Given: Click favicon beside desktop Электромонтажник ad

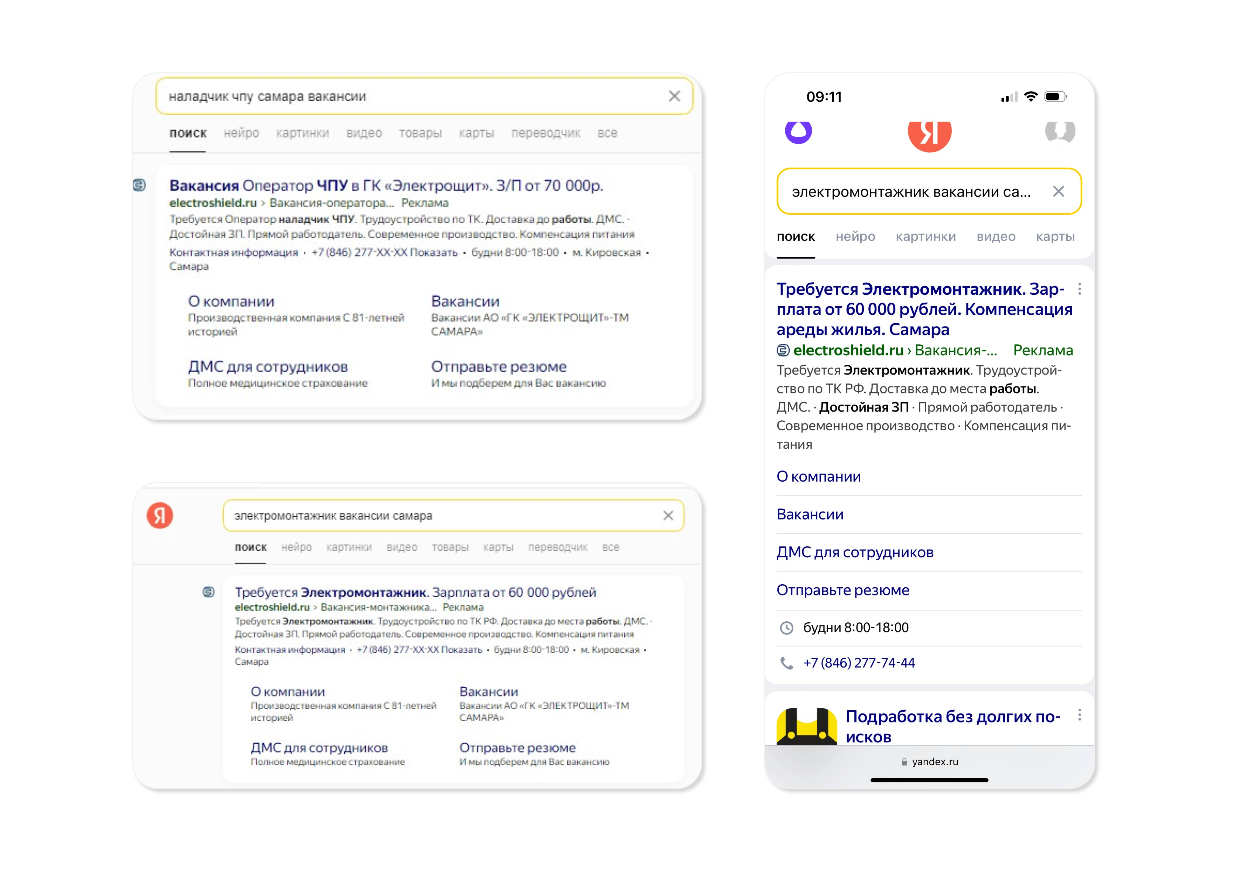Looking at the screenshot, I should click(208, 592).
